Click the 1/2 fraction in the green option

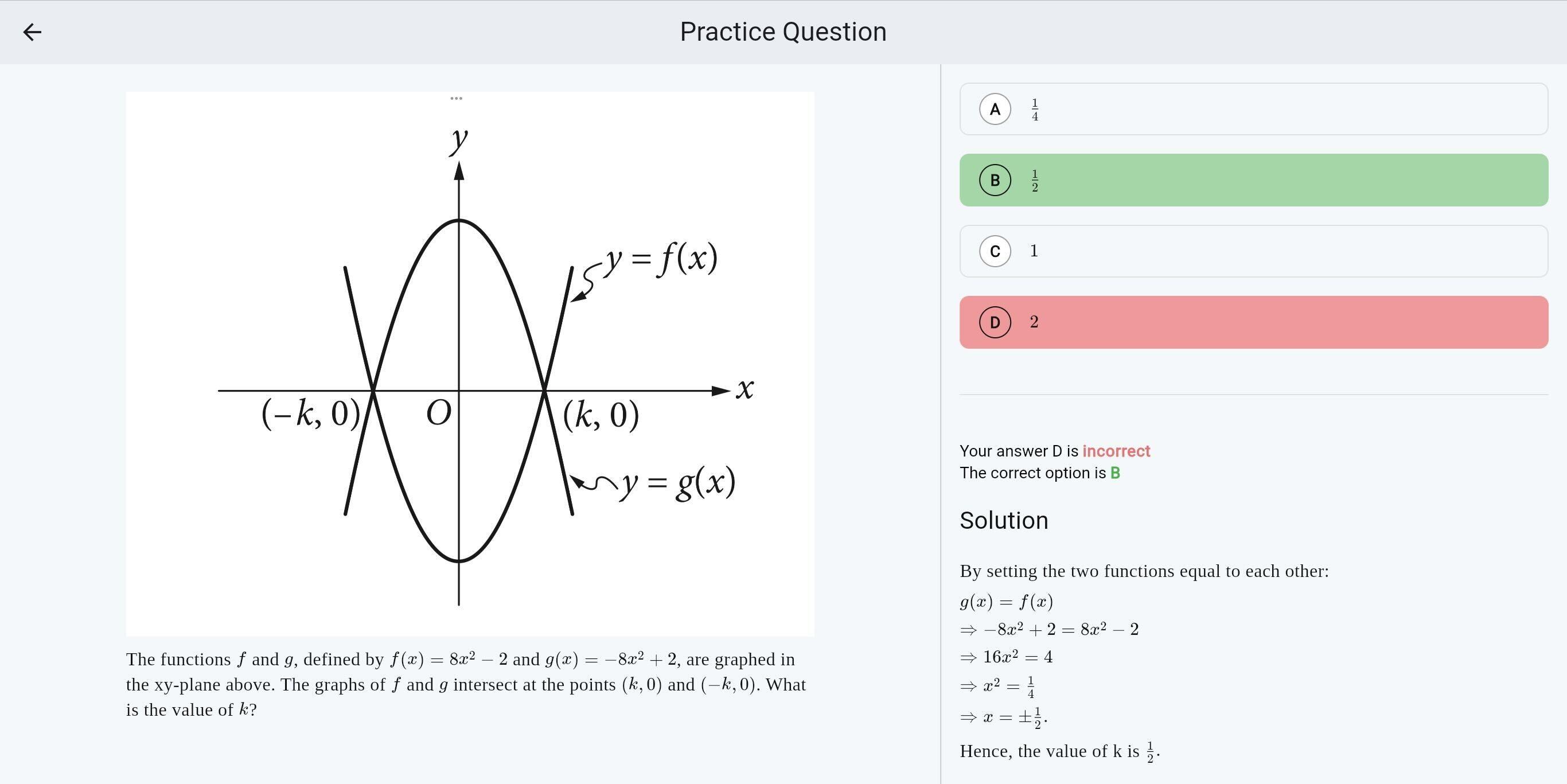point(1035,181)
